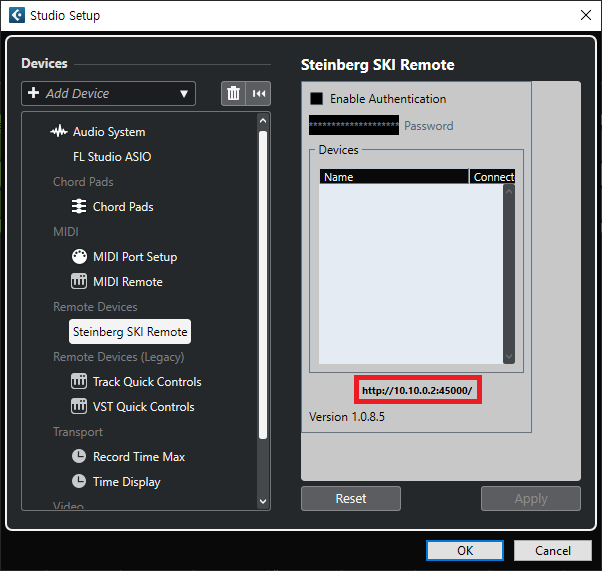Close the Studio Setup dialog
Viewport: 602px width, 571px height.
click(x=586, y=15)
